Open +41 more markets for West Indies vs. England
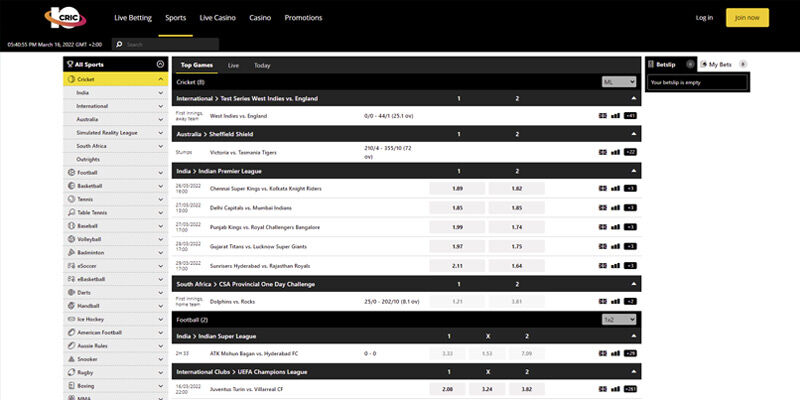This screenshot has width=800, height=400. (630, 116)
